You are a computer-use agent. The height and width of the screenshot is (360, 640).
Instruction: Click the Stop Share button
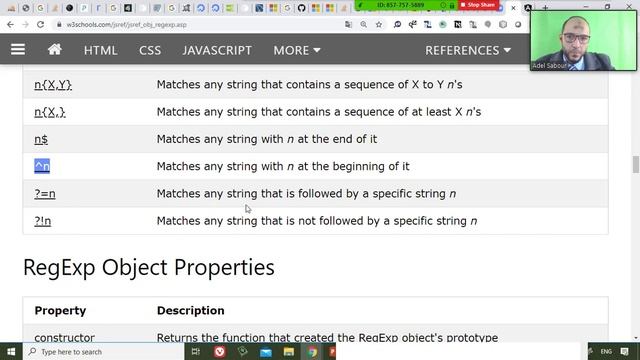tap(478, 5)
